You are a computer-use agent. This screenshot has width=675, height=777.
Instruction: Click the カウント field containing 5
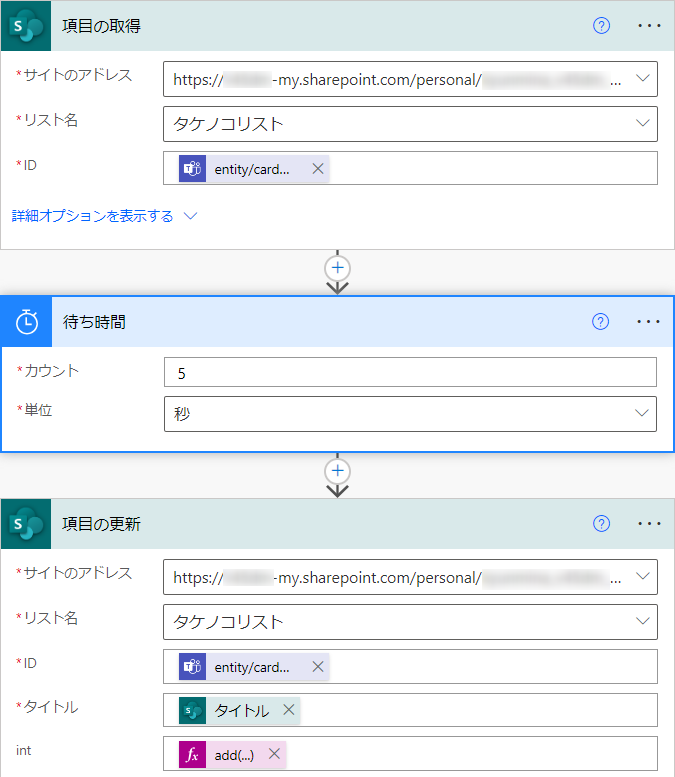pos(410,372)
